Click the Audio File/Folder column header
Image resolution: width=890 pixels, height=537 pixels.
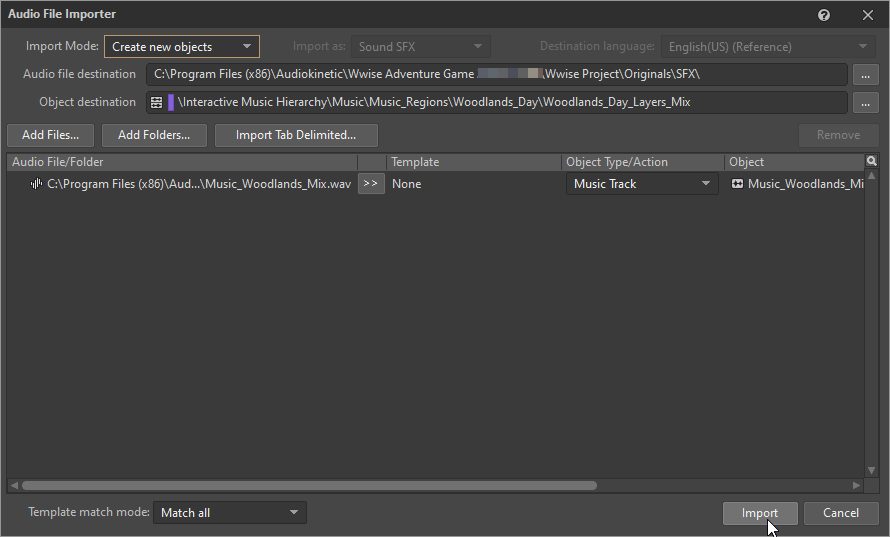coord(180,162)
